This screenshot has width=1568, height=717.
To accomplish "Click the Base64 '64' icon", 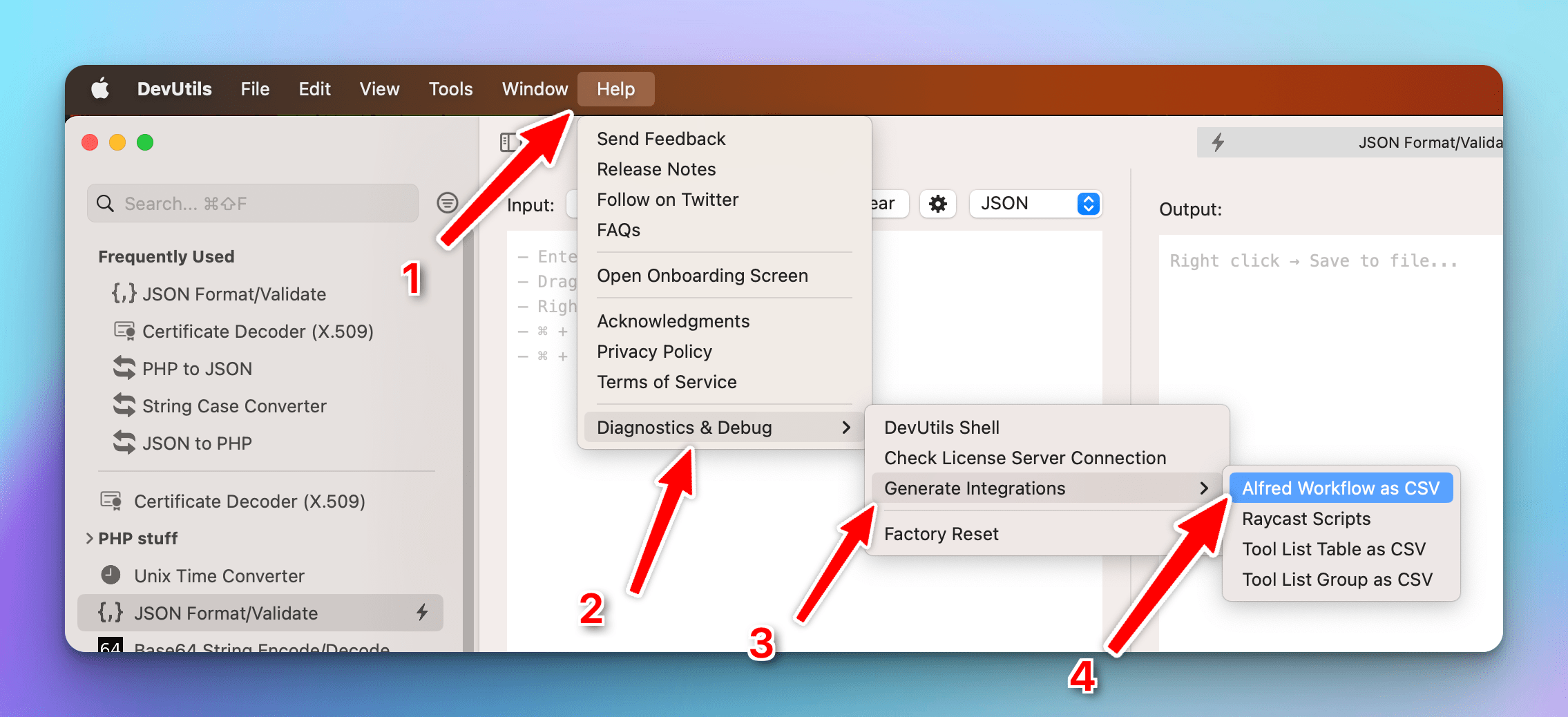I will 111,644.
